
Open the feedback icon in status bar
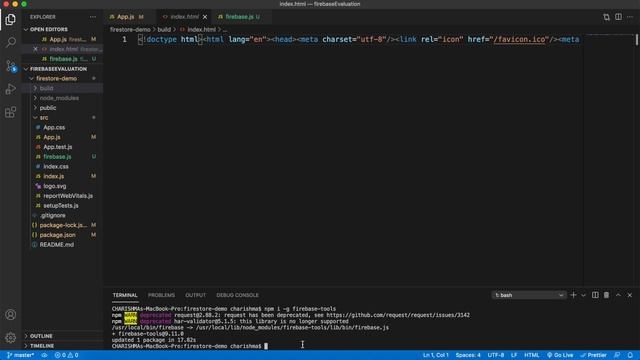[617, 355]
